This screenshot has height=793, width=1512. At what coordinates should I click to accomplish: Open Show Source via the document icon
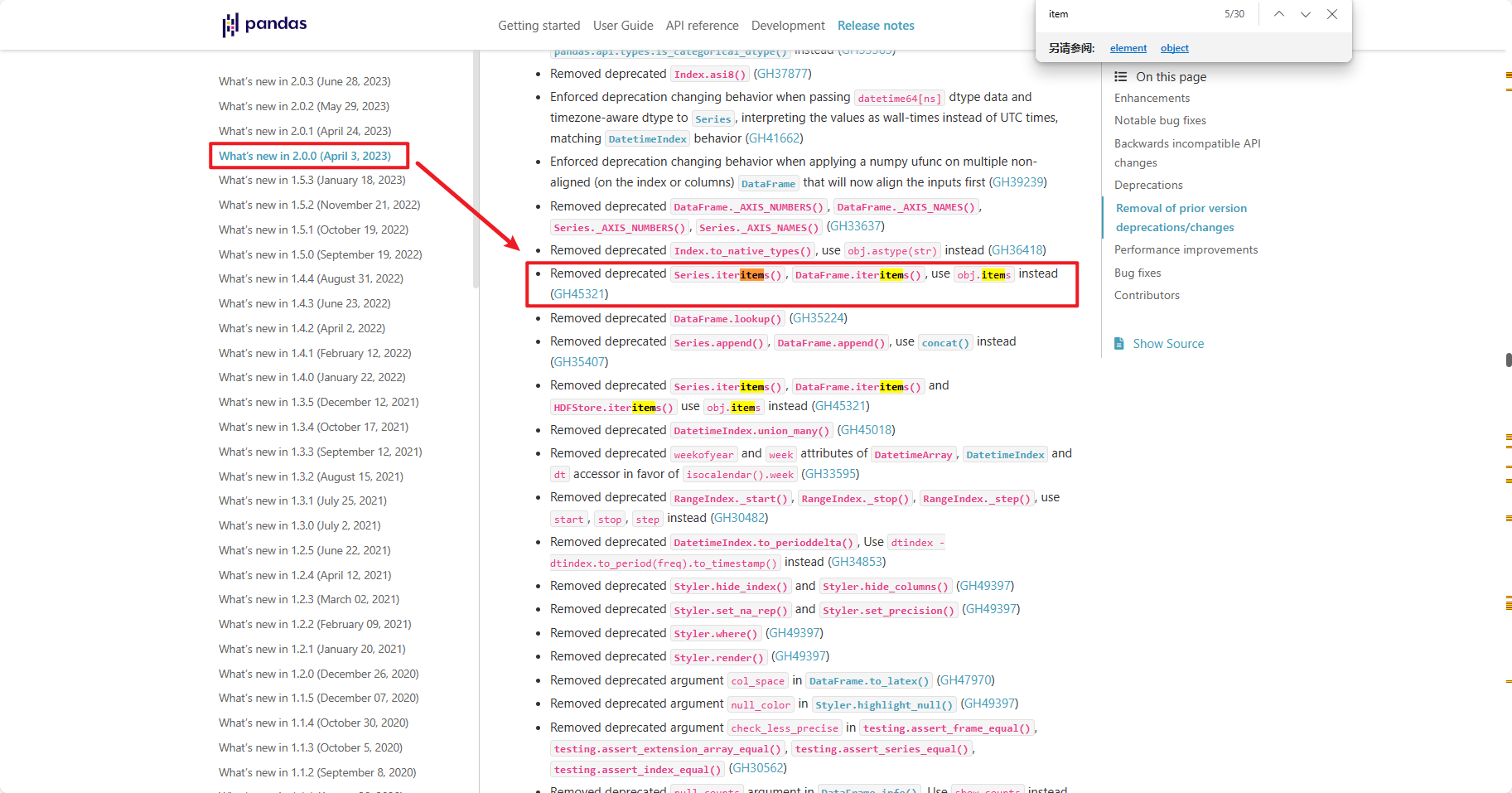[x=1118, y=343]
